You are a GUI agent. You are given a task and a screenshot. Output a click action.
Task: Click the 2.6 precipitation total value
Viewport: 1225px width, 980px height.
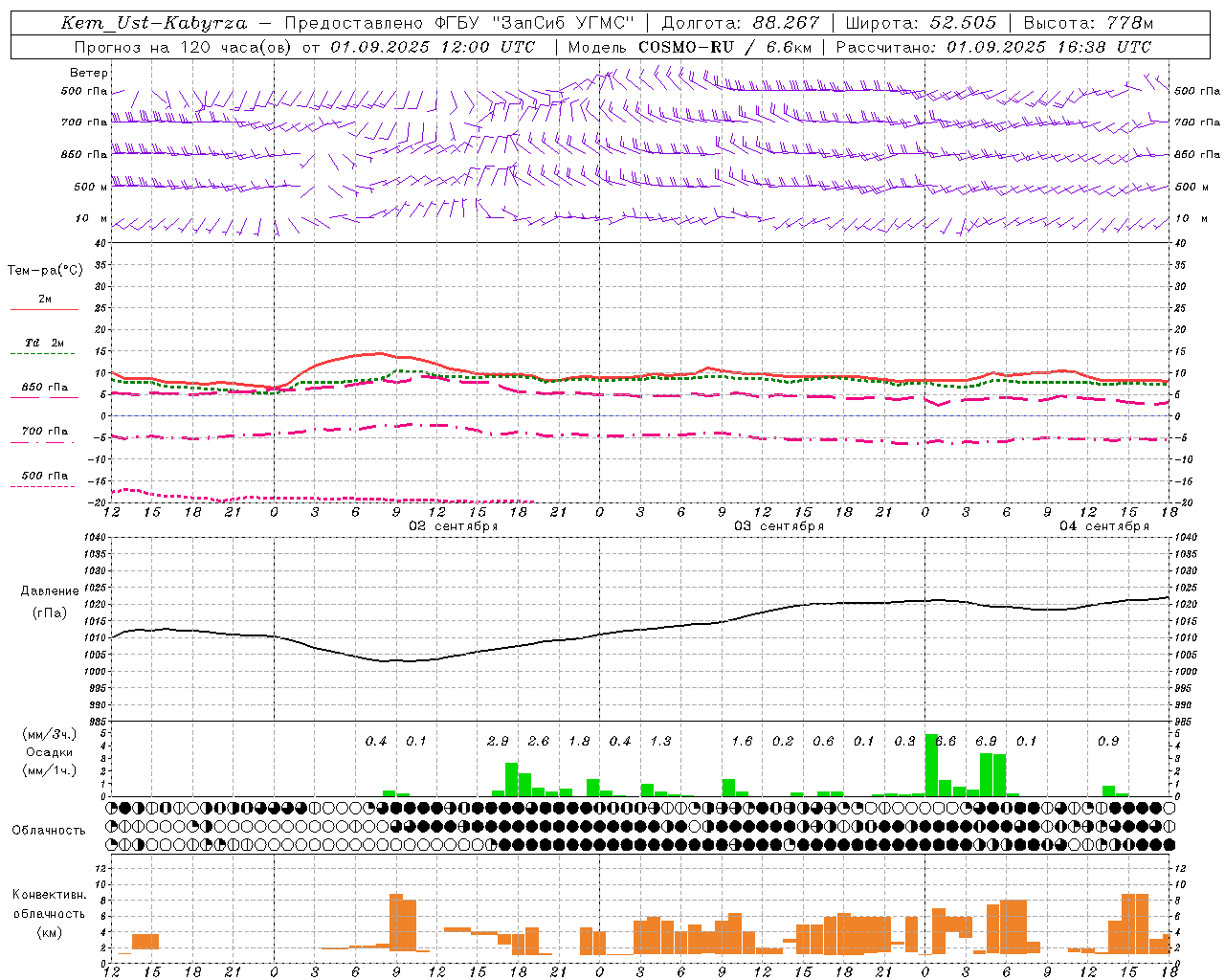point(539,741)
